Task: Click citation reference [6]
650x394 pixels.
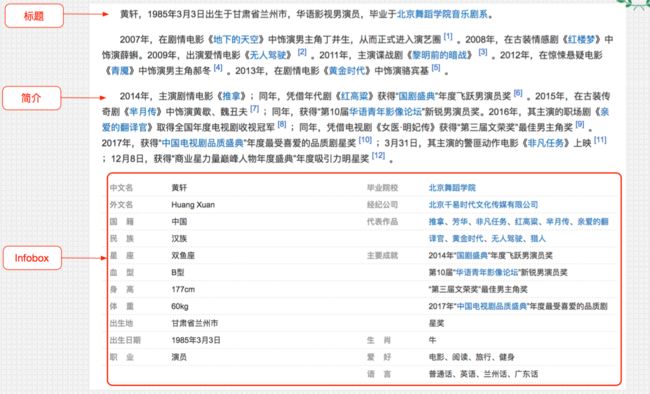Action: (x=518, y=93)
